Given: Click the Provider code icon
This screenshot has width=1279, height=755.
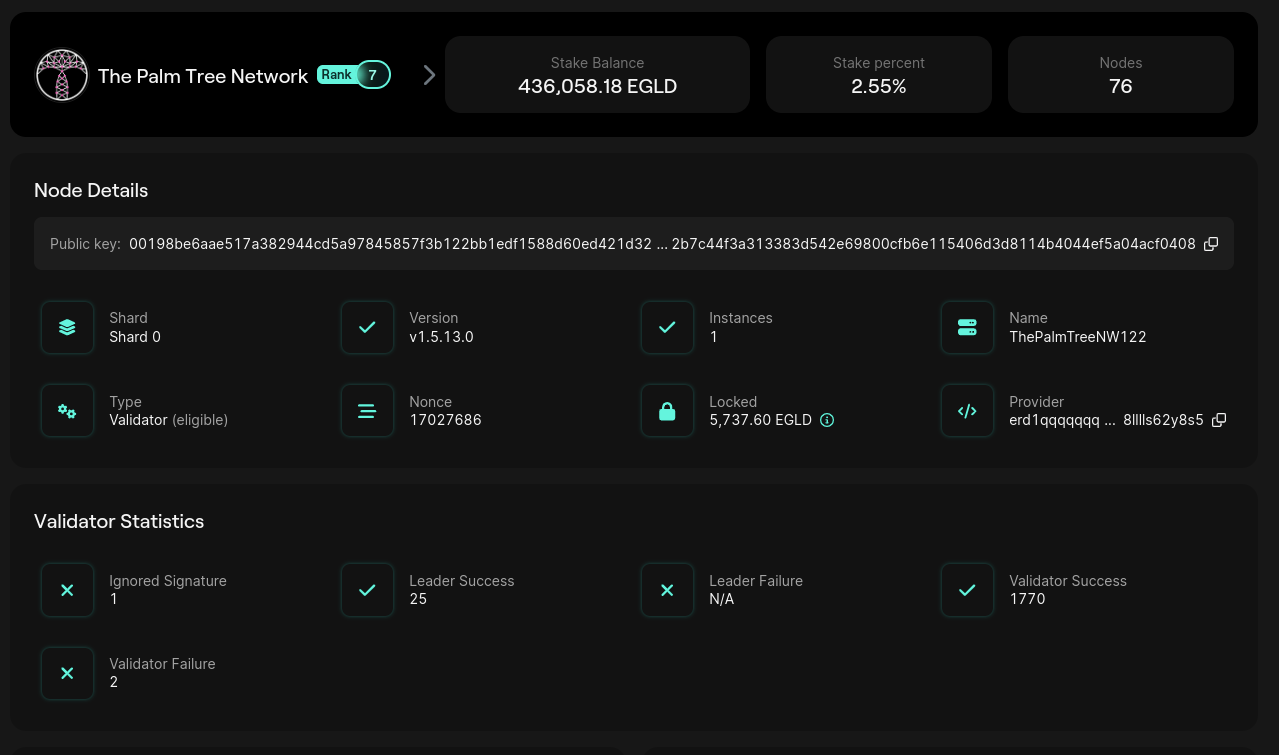Looking at the screenshot, I should [x=967, y=411].
